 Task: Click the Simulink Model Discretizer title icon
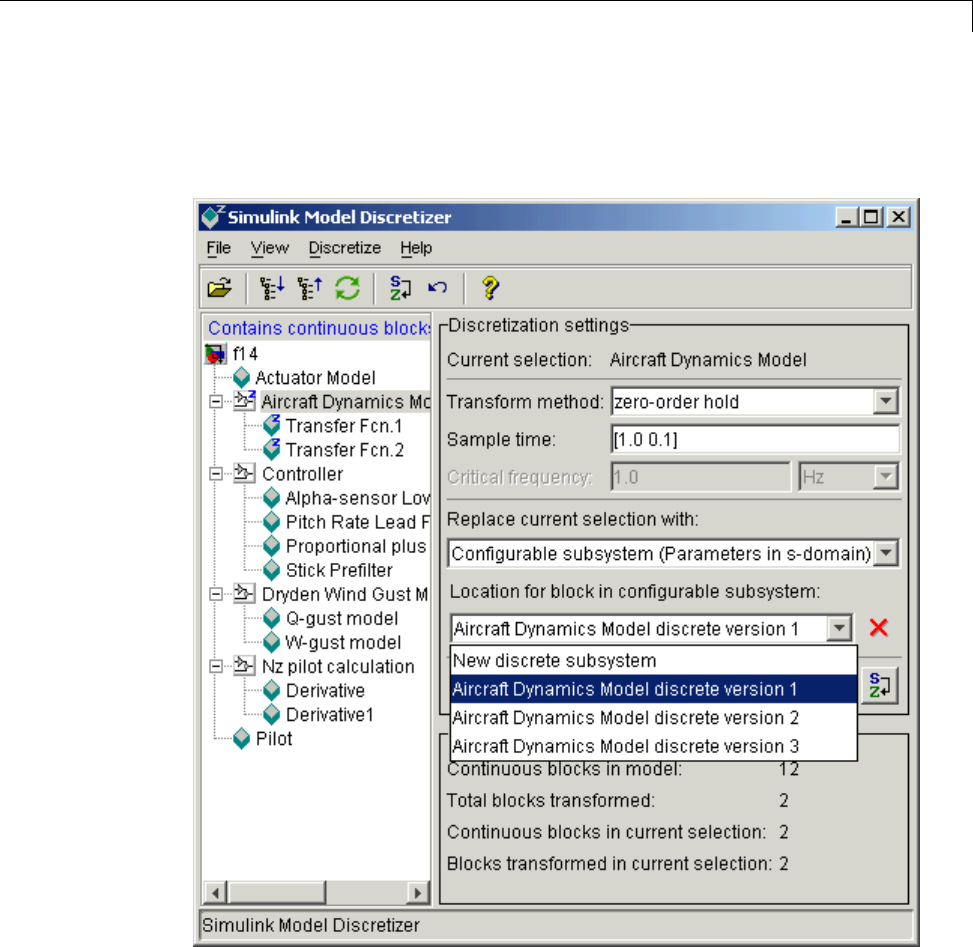(x=213, y=217)
